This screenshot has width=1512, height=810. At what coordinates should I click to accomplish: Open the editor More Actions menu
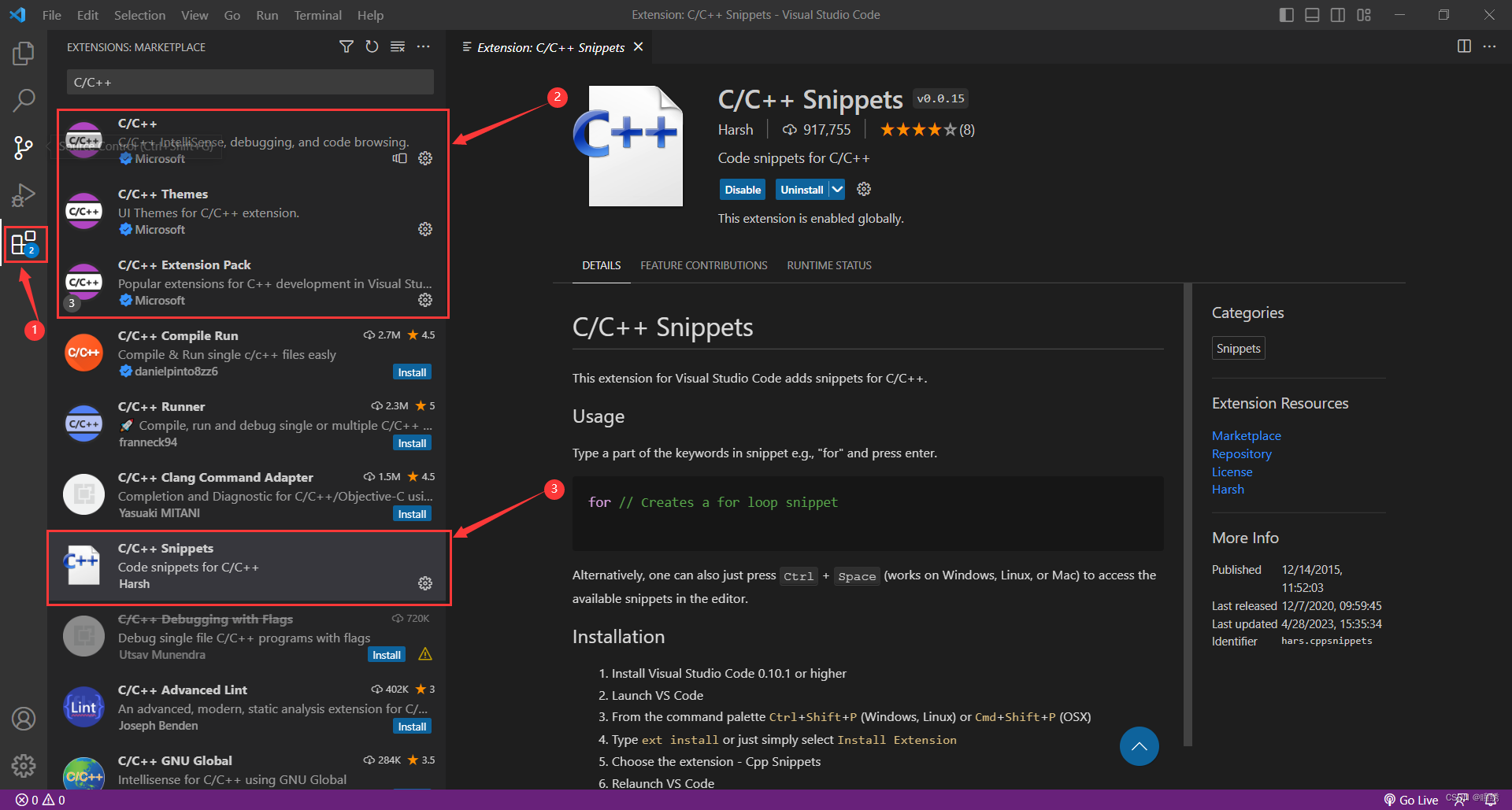[1491, 46]
